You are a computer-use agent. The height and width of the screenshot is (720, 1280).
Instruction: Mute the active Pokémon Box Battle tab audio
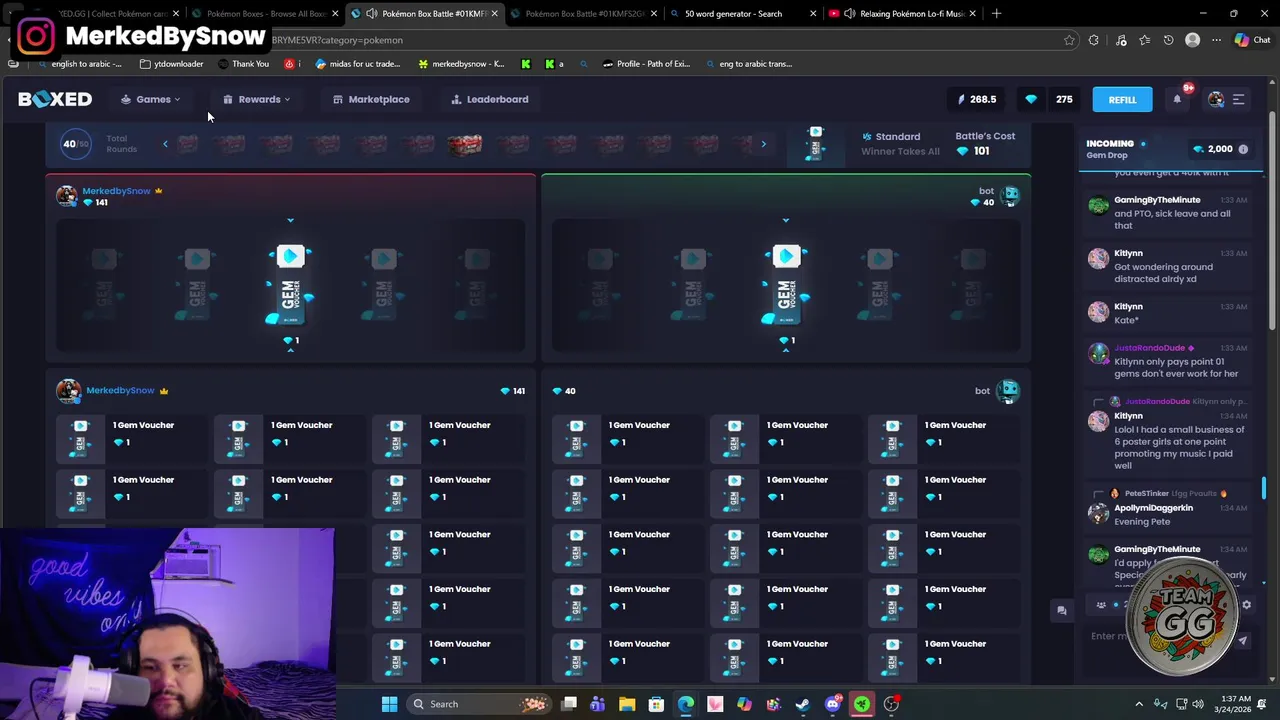[x=372, y=14]
